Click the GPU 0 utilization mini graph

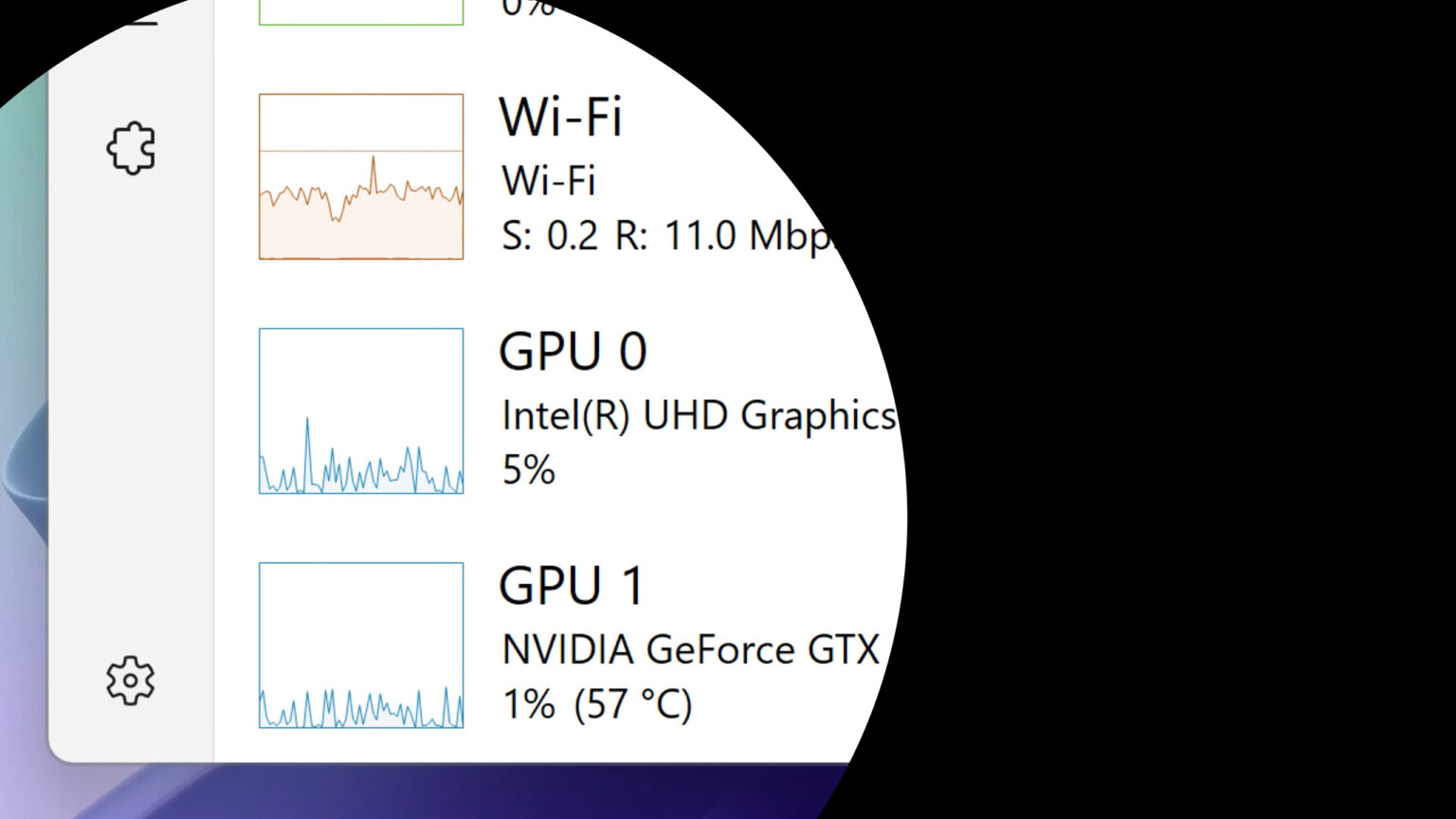(360, 410)
